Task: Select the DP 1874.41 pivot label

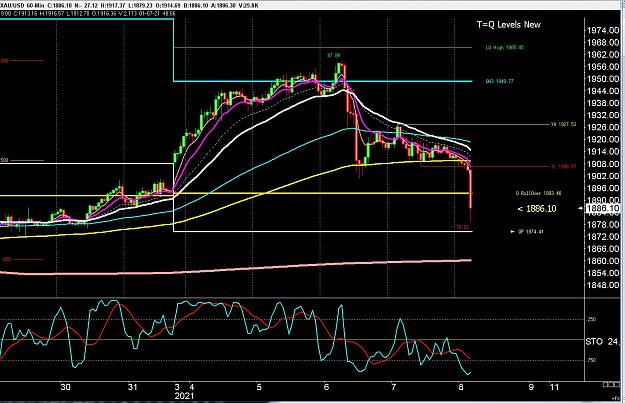Action: (531, 232)
